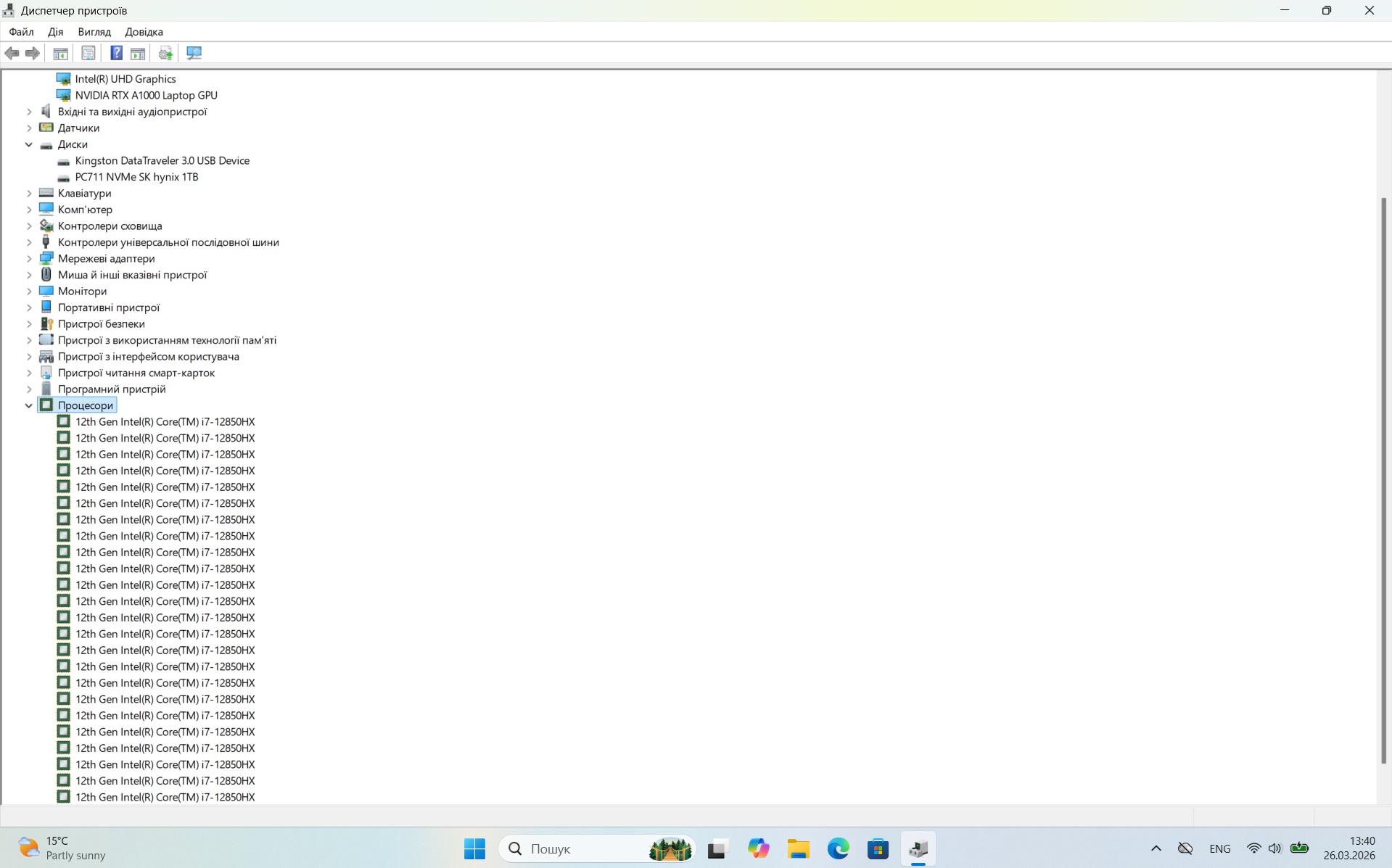
Task: Click the Properties toolbar icon
Action: (x=88, y=53)
